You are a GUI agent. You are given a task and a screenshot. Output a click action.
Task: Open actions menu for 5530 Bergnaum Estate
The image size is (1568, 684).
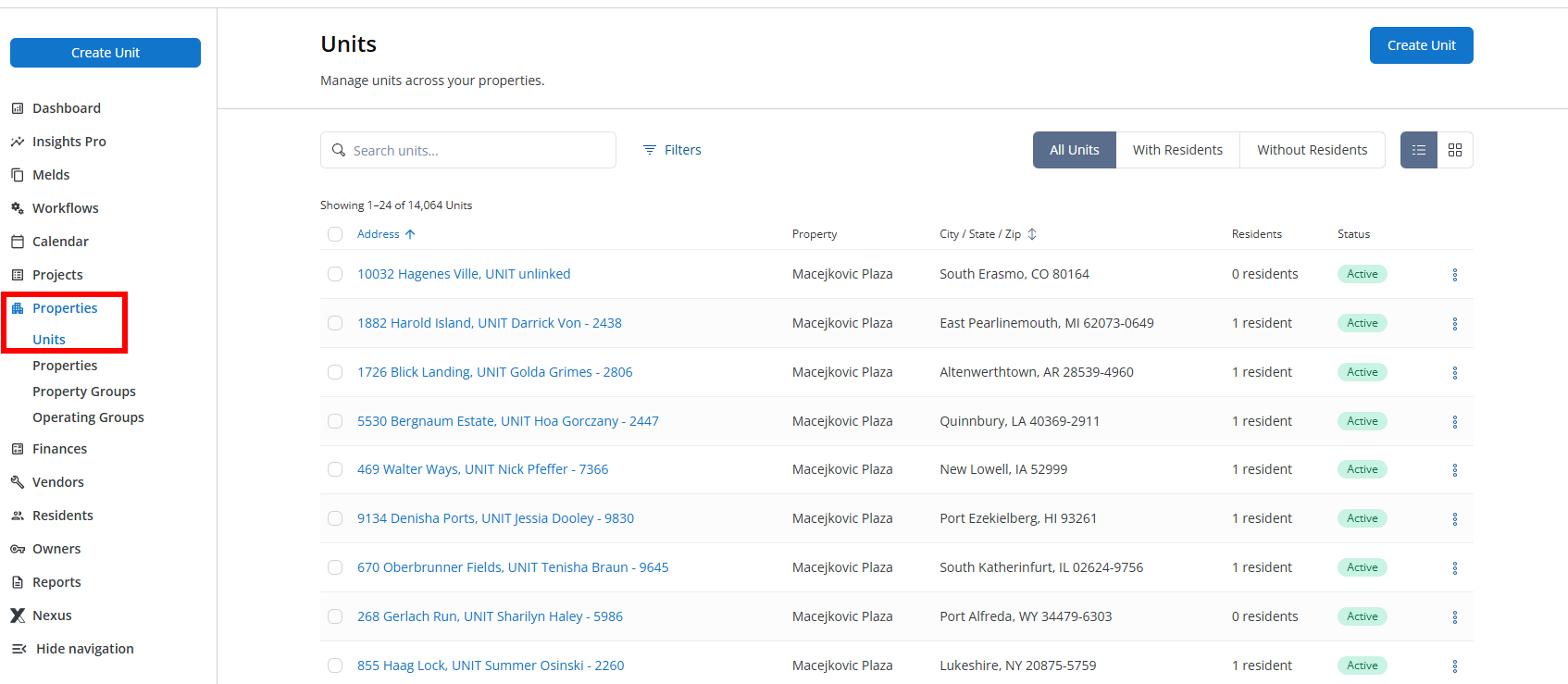point(1455,422)
